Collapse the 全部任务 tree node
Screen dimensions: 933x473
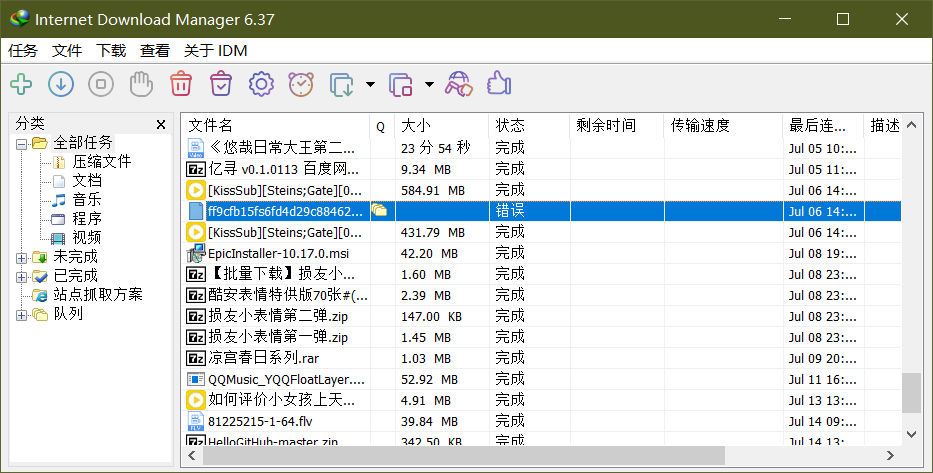coord(21,144)
